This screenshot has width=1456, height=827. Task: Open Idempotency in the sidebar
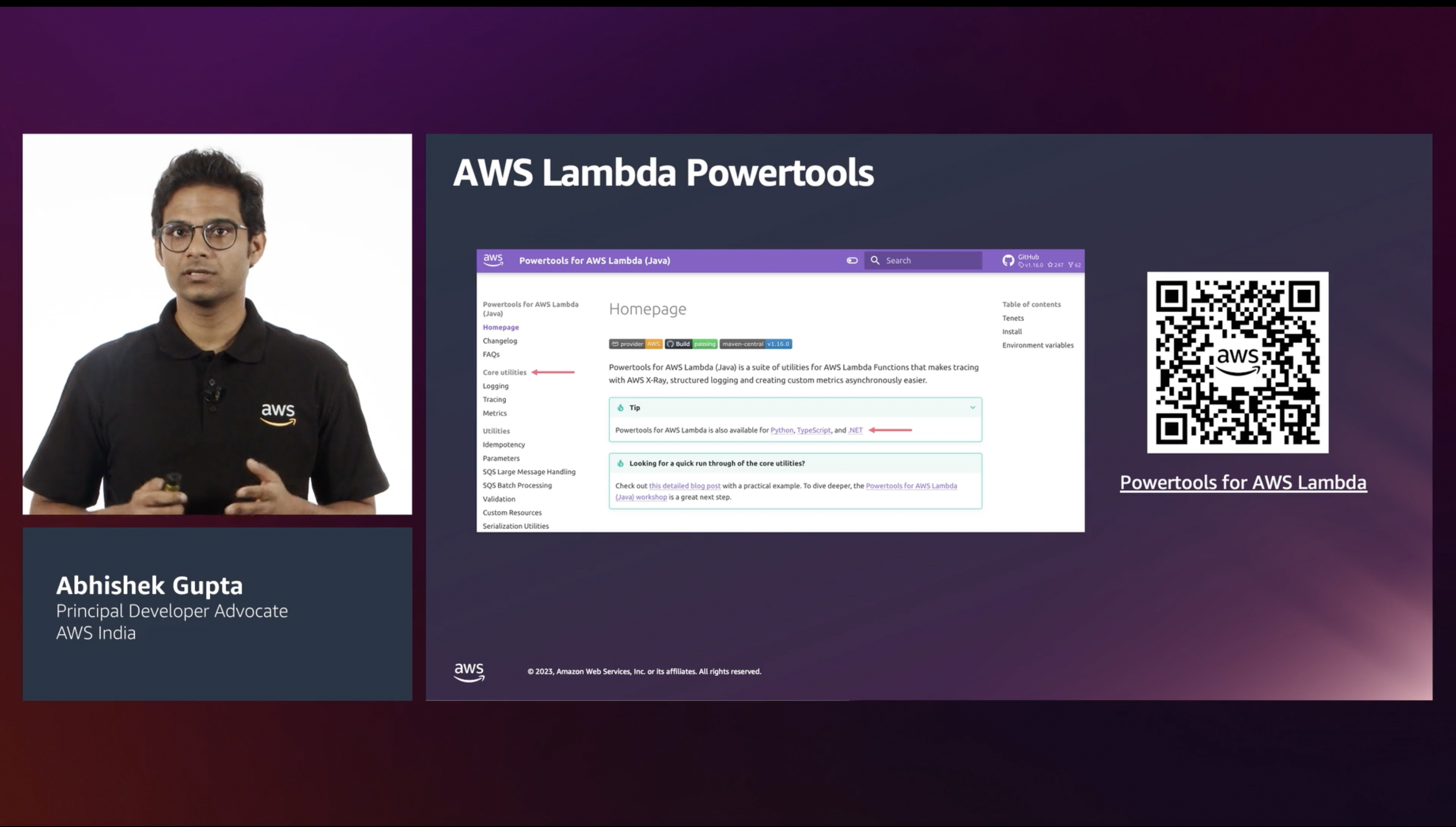click(503, 444)
